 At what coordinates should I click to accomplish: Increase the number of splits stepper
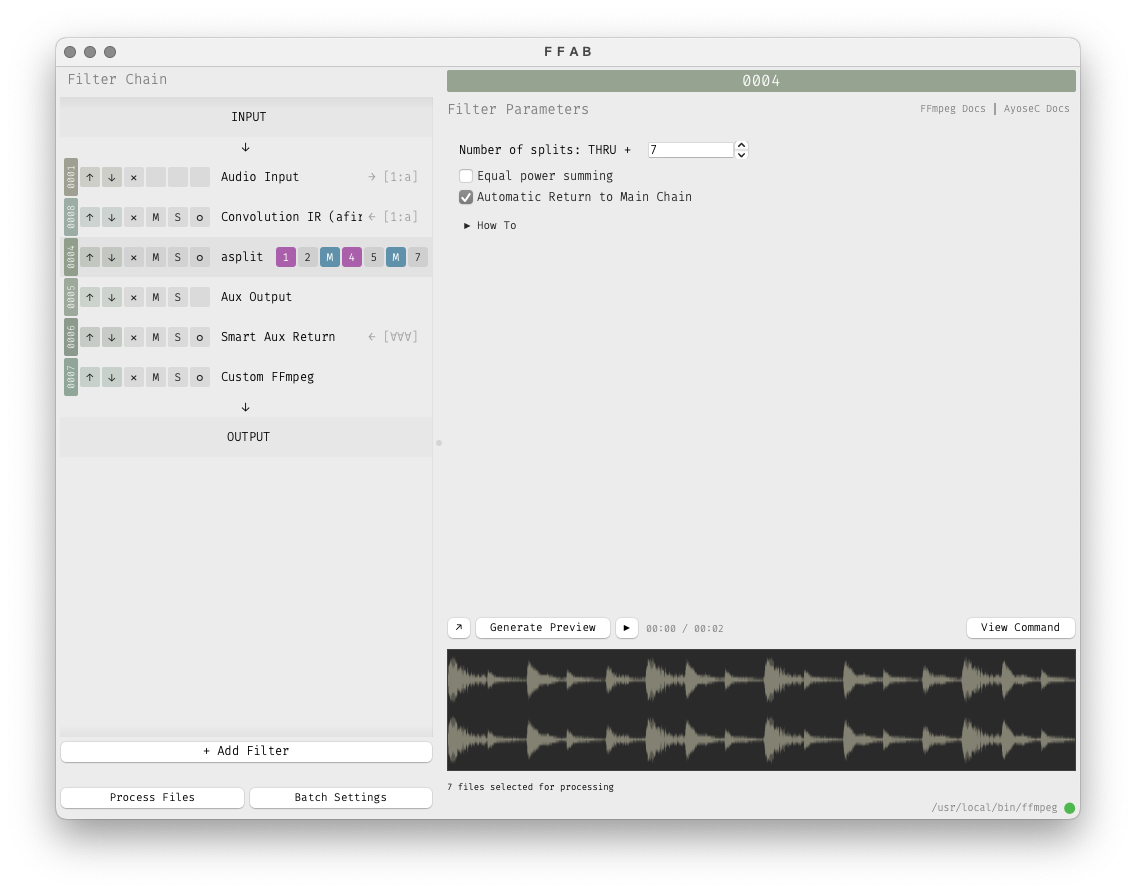point(741,145)
